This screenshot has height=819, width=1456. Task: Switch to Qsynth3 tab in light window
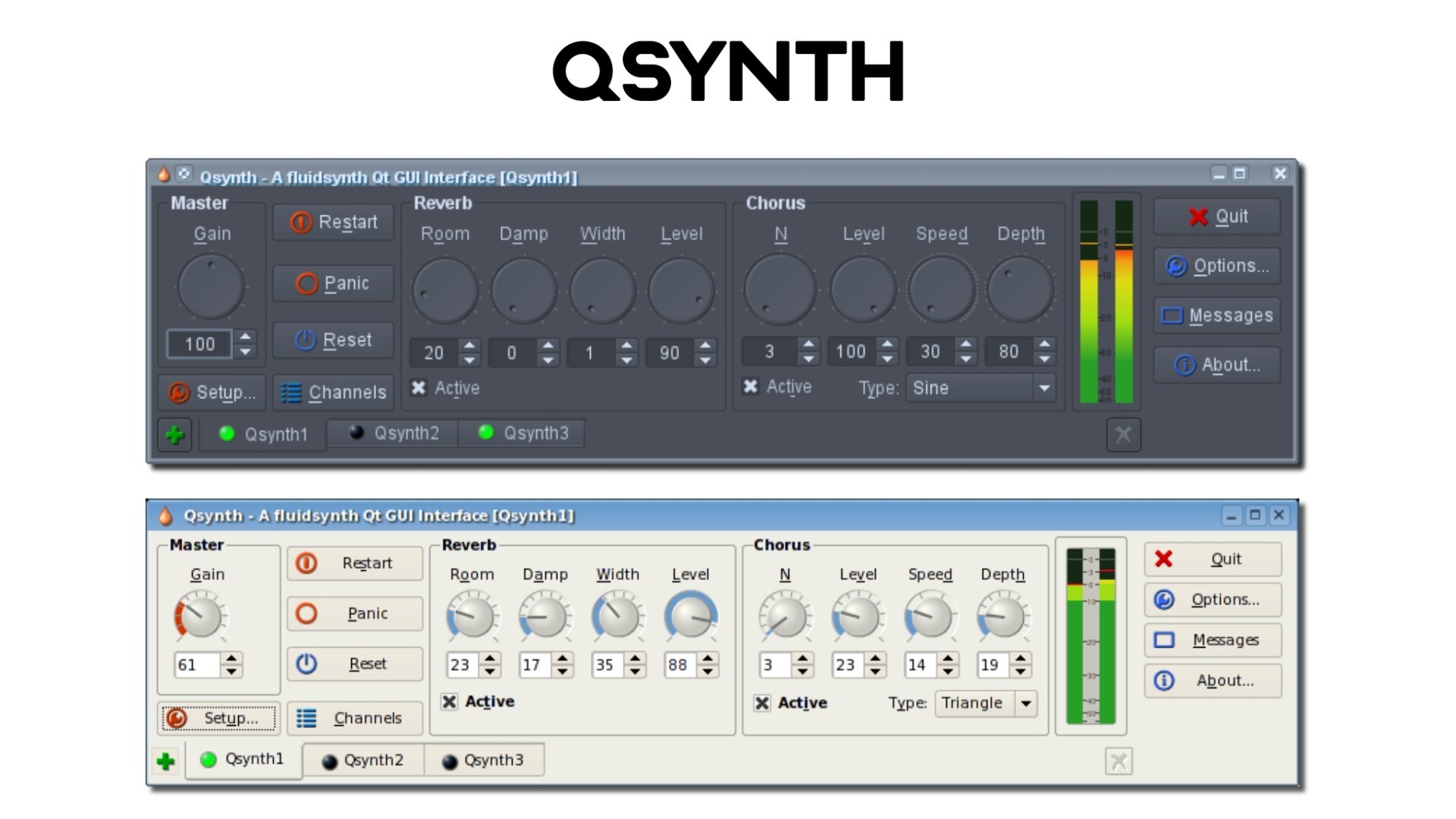coord(484,761)
